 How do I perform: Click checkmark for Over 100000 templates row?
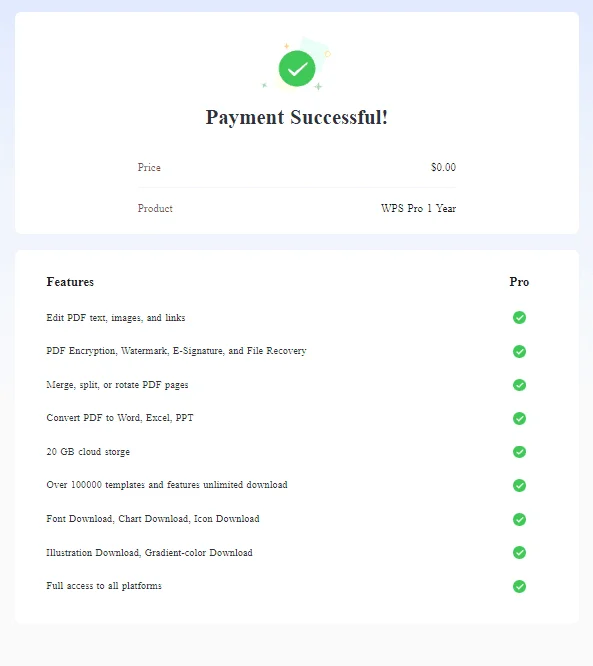pyautogui.click(x=519, y=485)
